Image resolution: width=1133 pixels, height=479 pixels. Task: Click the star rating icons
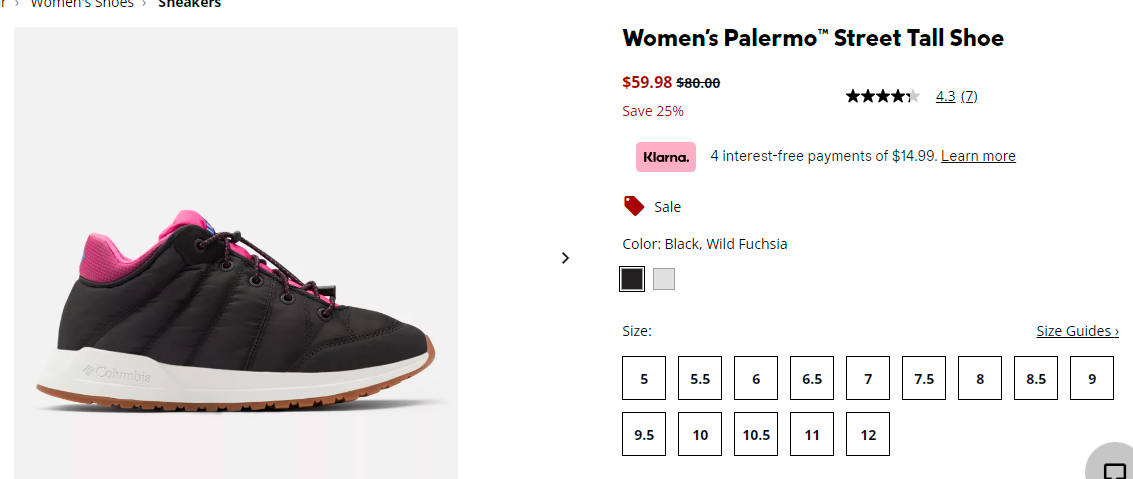883,96
